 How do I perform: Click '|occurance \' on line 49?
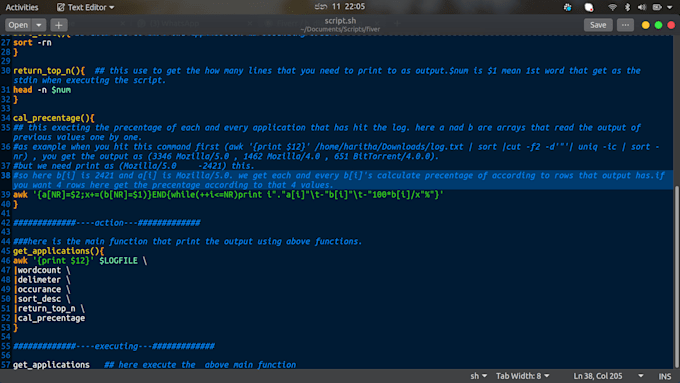[42, 289]
